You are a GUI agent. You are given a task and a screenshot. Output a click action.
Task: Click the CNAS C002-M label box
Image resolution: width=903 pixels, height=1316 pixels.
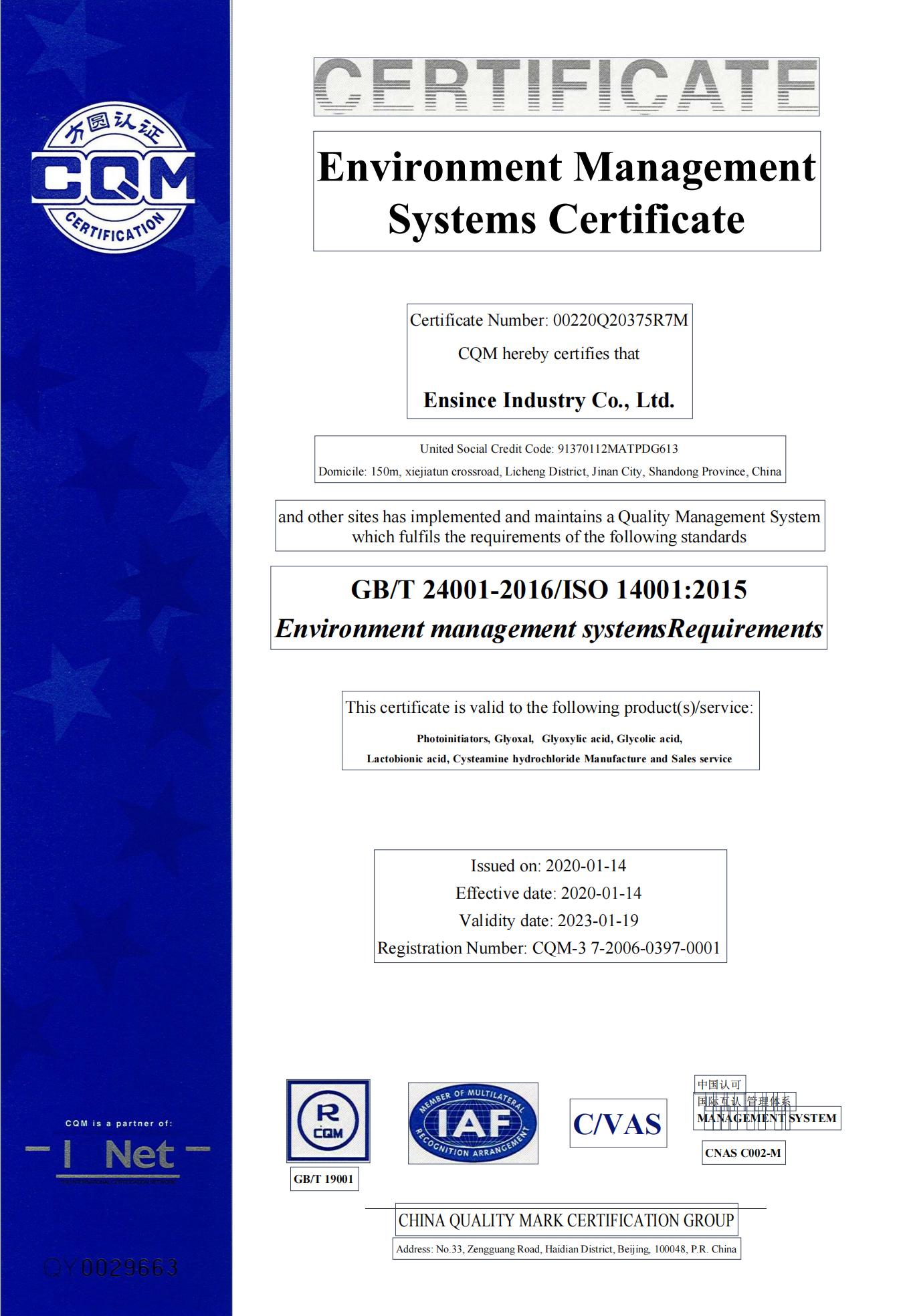(x=742, y=1153)
